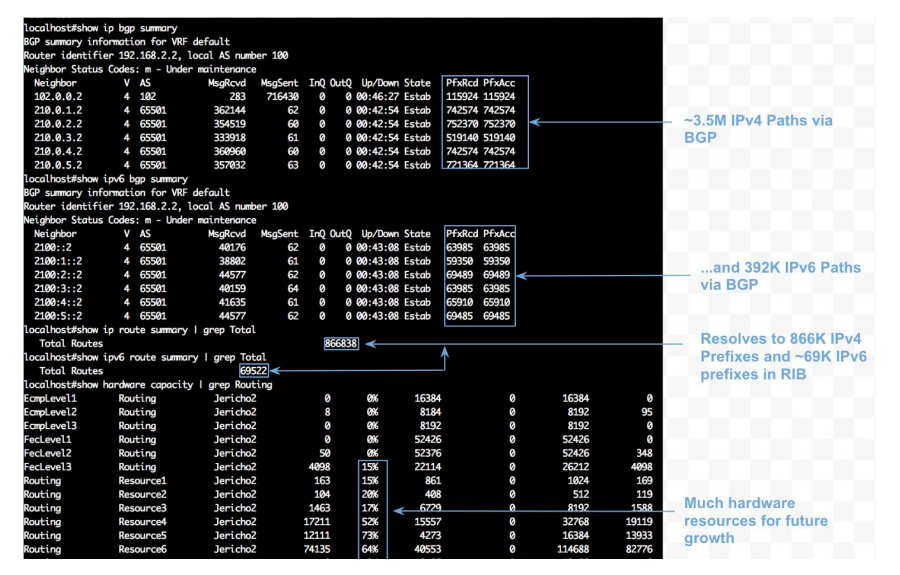Click the 20% utilization value
This screenshot has height=575, width=900.
pos(370,495)
